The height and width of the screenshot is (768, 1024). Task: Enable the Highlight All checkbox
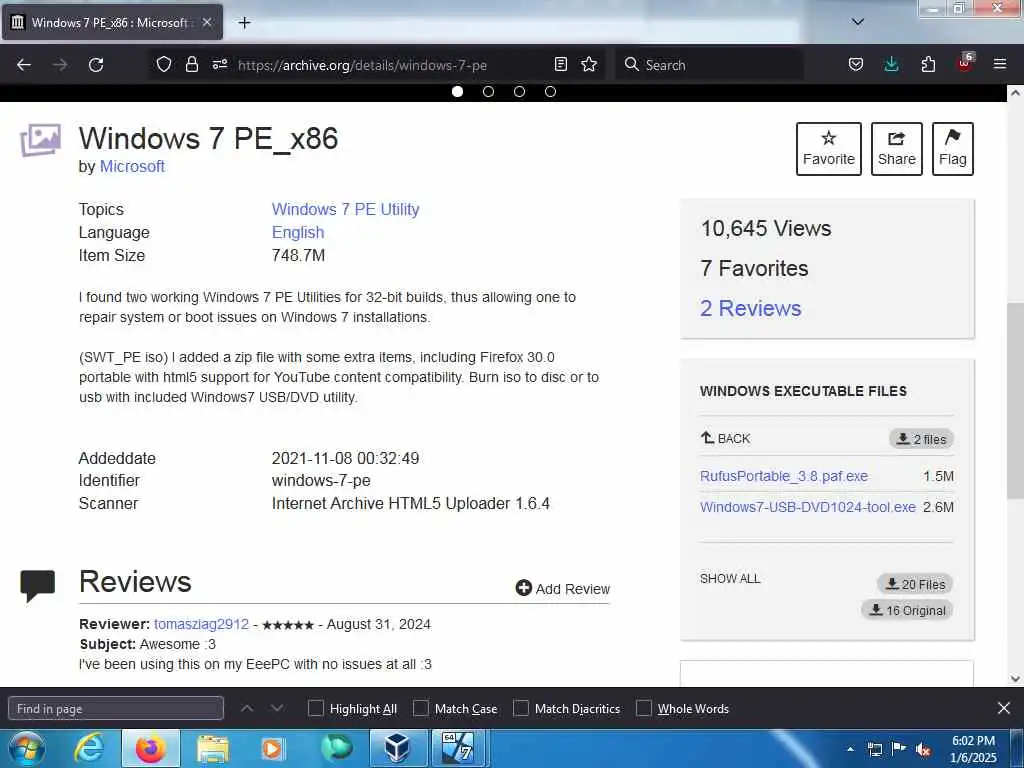tap(315, 708)
